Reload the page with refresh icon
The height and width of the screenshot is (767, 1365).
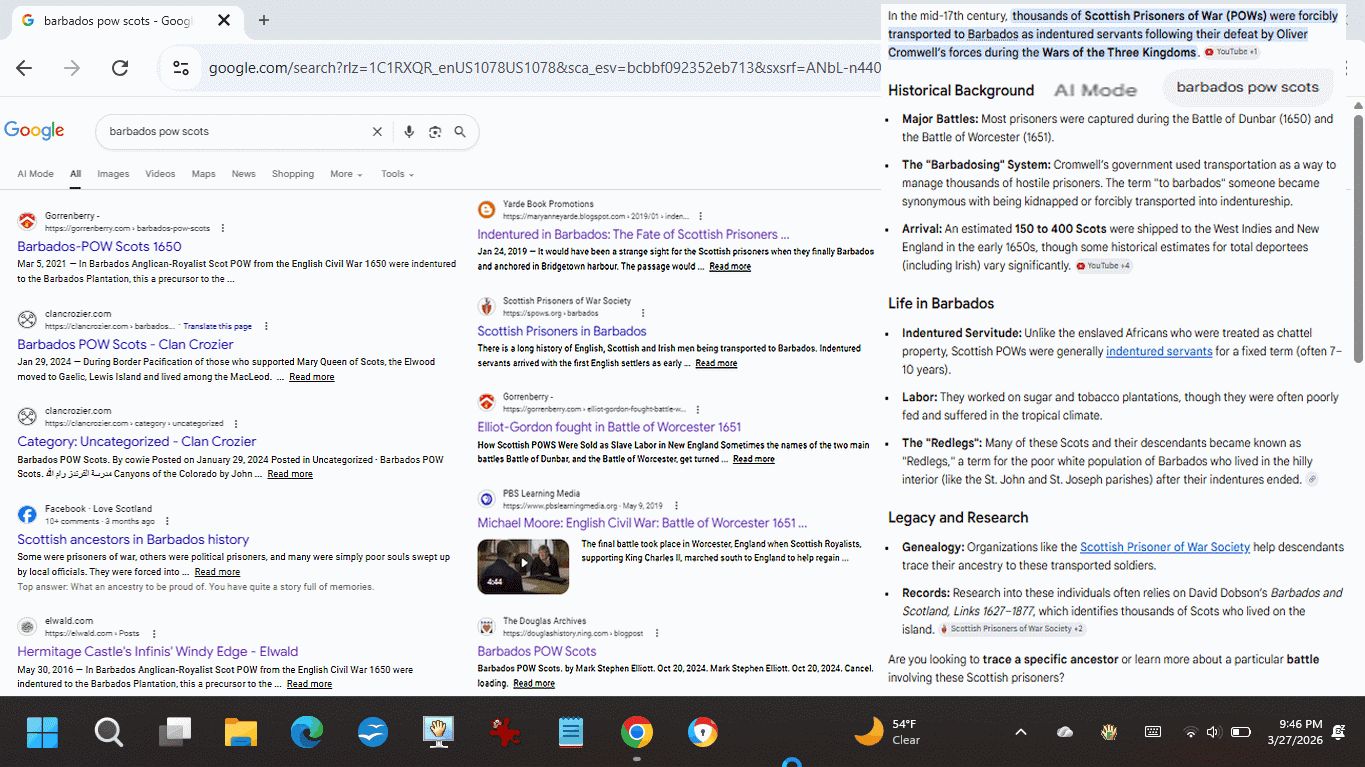120,68
